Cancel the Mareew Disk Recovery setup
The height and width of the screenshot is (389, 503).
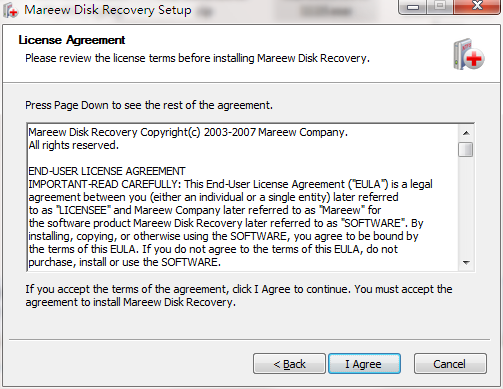coord(450,364)
